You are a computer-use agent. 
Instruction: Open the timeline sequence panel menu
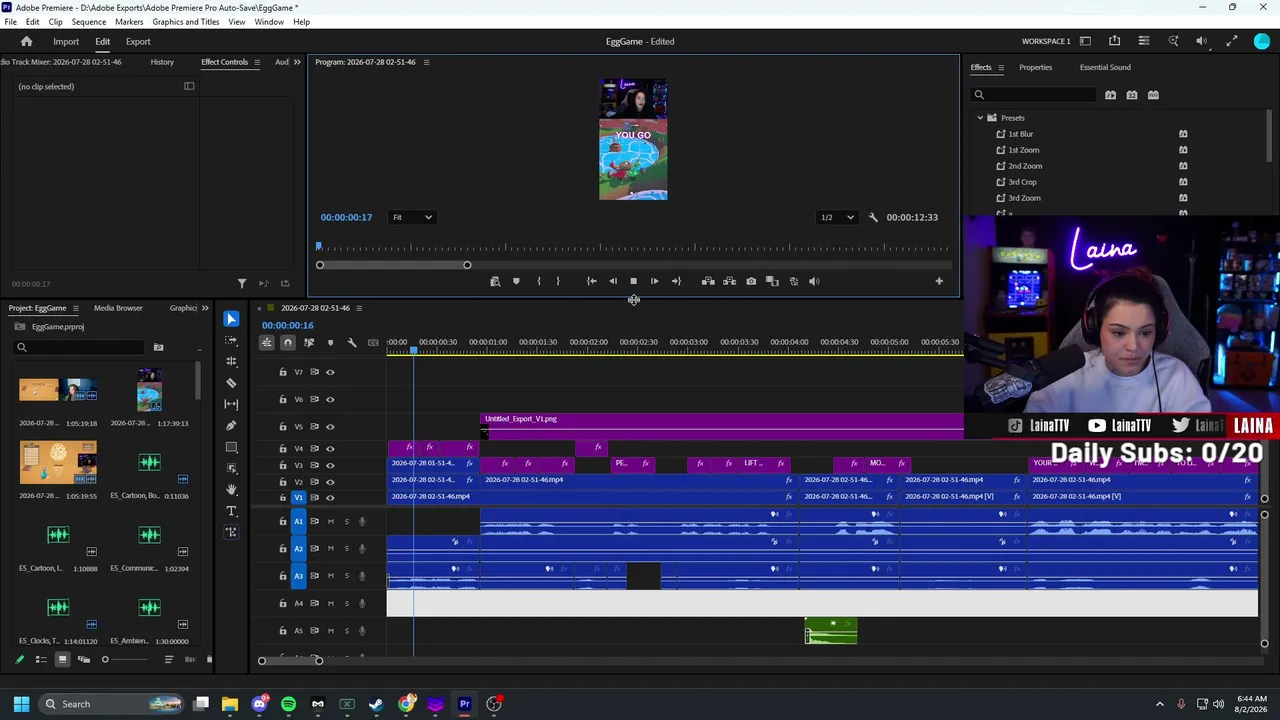359,308
